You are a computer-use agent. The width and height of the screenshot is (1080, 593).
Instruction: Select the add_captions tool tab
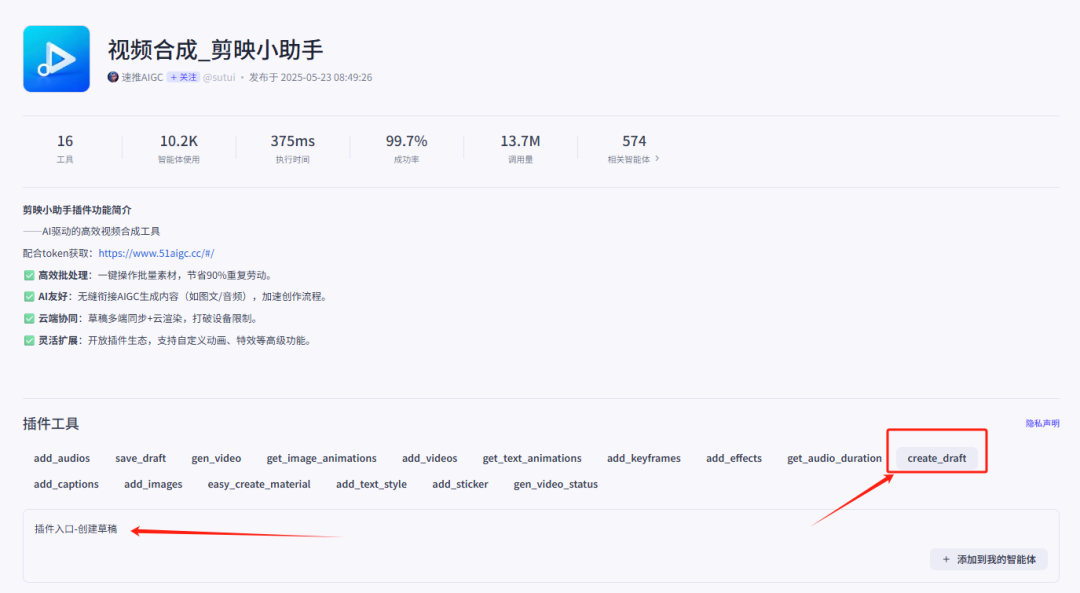(66, 484)
